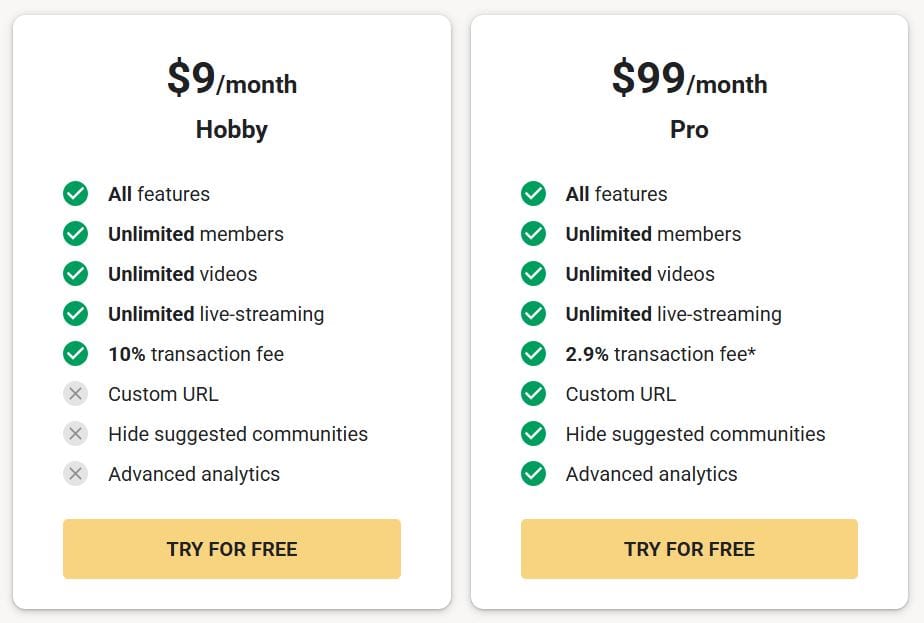
Task: Select the Pro plan title
Action: pyautogui.click(x=689, y=129)
